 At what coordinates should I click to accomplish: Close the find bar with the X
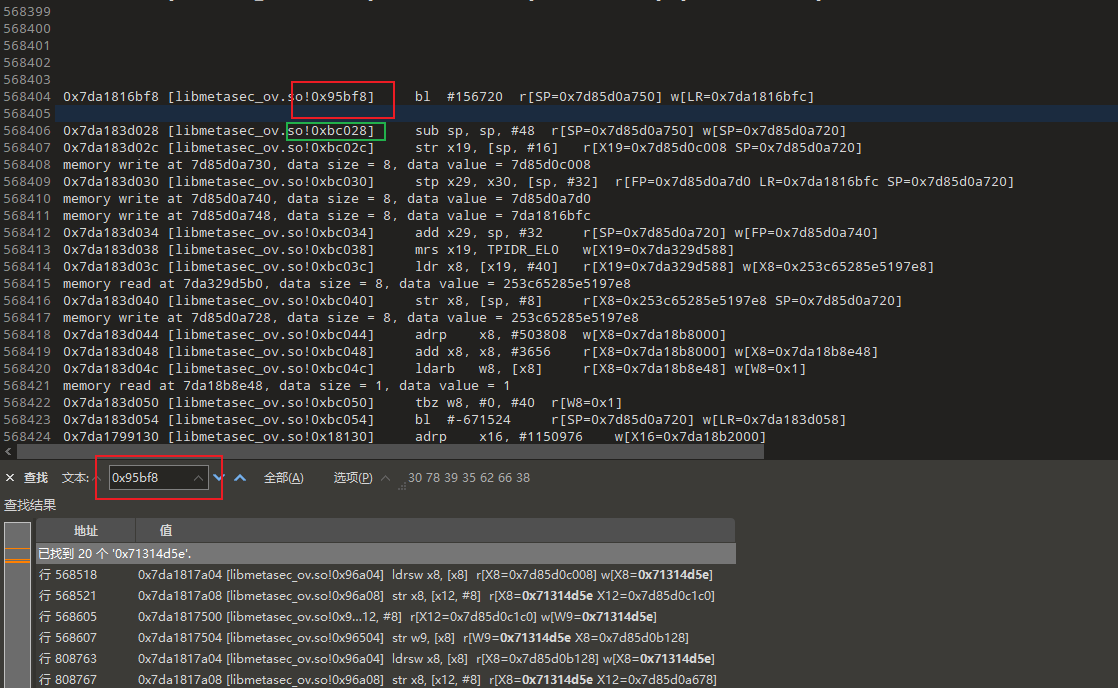(x=10, y=478)
